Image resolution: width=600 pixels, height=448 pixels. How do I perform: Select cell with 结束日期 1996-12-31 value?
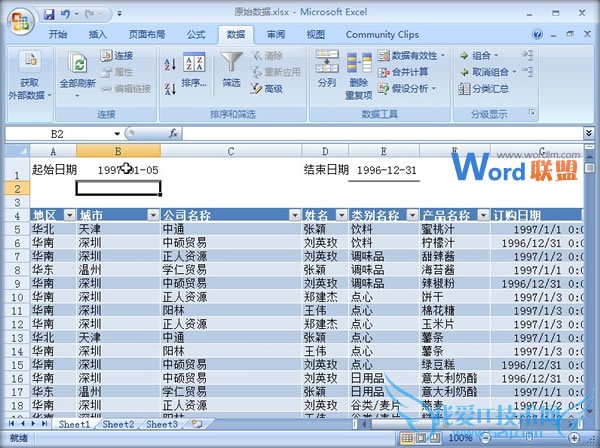(384, 170)
